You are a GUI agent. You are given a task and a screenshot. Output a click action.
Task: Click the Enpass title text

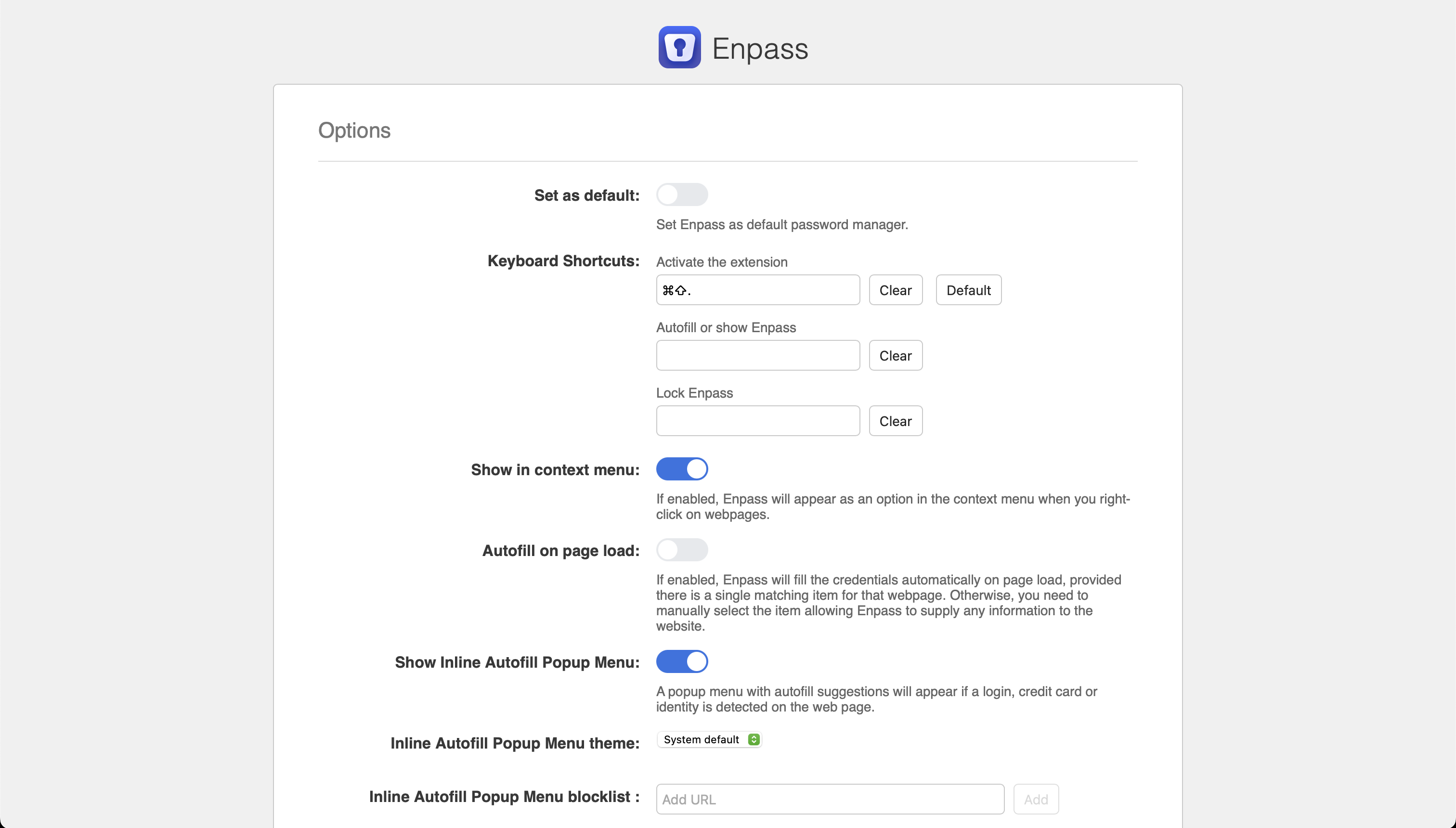pyautogui.click(x=759, y=48)
